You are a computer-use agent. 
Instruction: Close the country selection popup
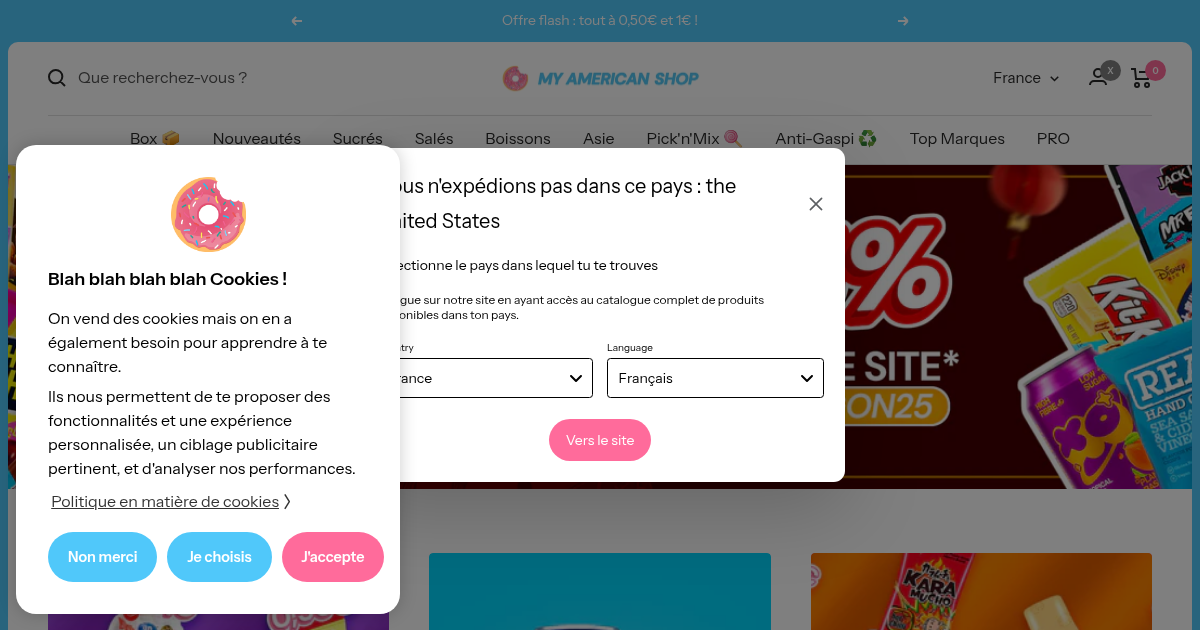tap(816, 204)
